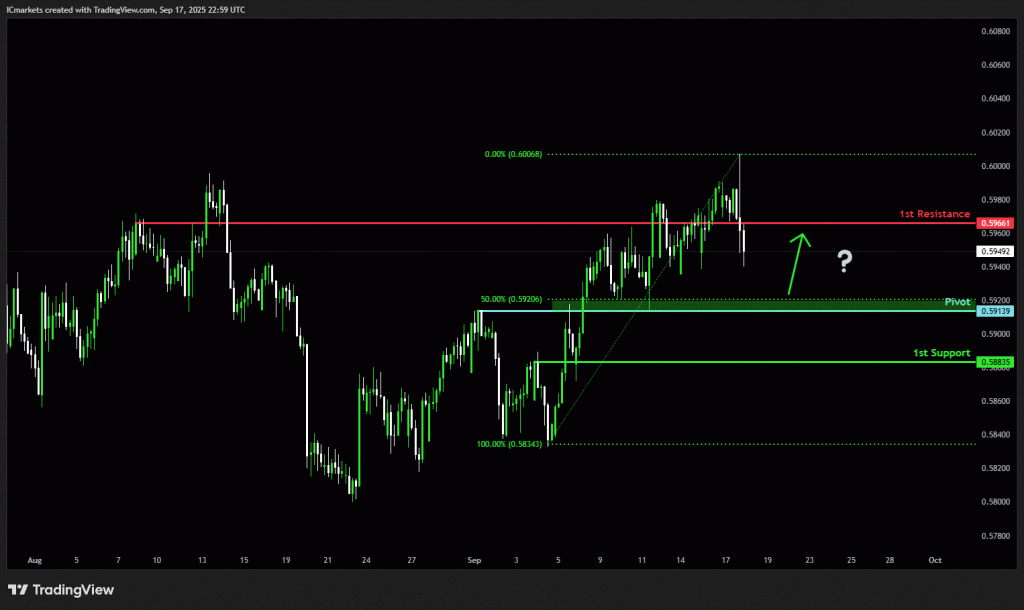Click the TradingView logo
The width and height of the screenshot is (1024, 610).
coord(61,590)
